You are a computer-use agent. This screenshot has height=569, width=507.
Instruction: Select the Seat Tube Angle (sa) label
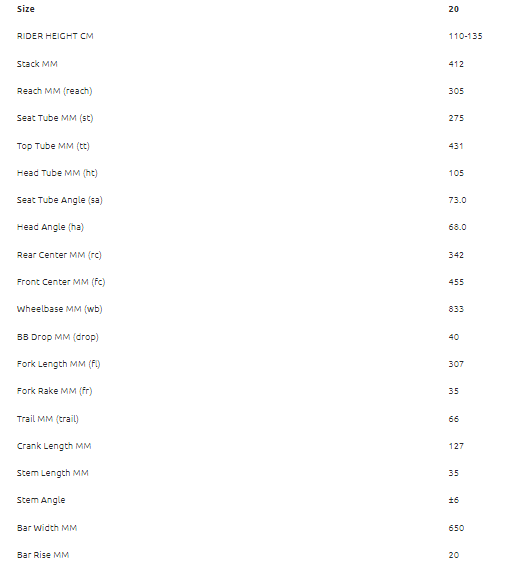60,200
